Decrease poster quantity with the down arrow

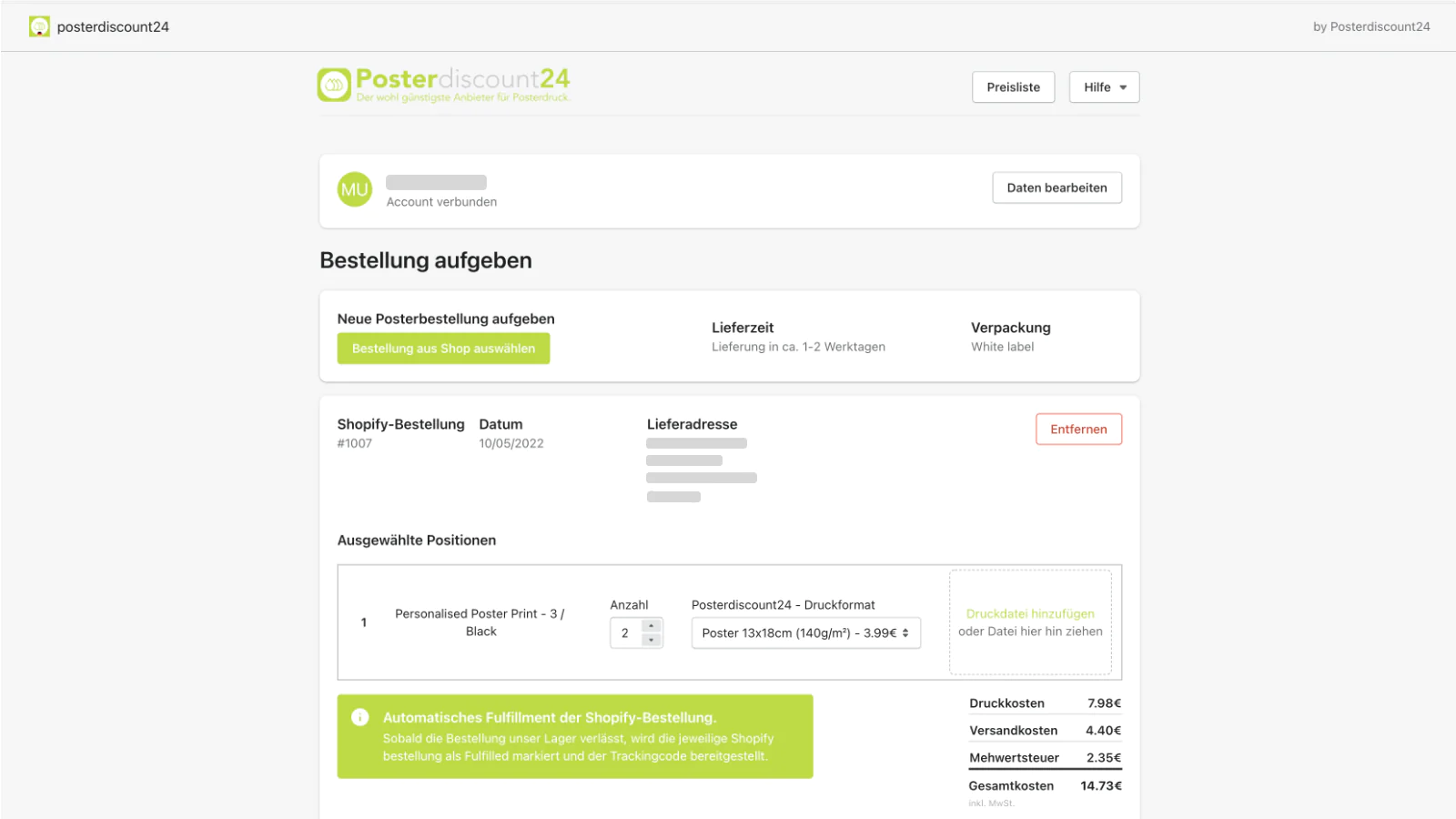pos(652,641)
